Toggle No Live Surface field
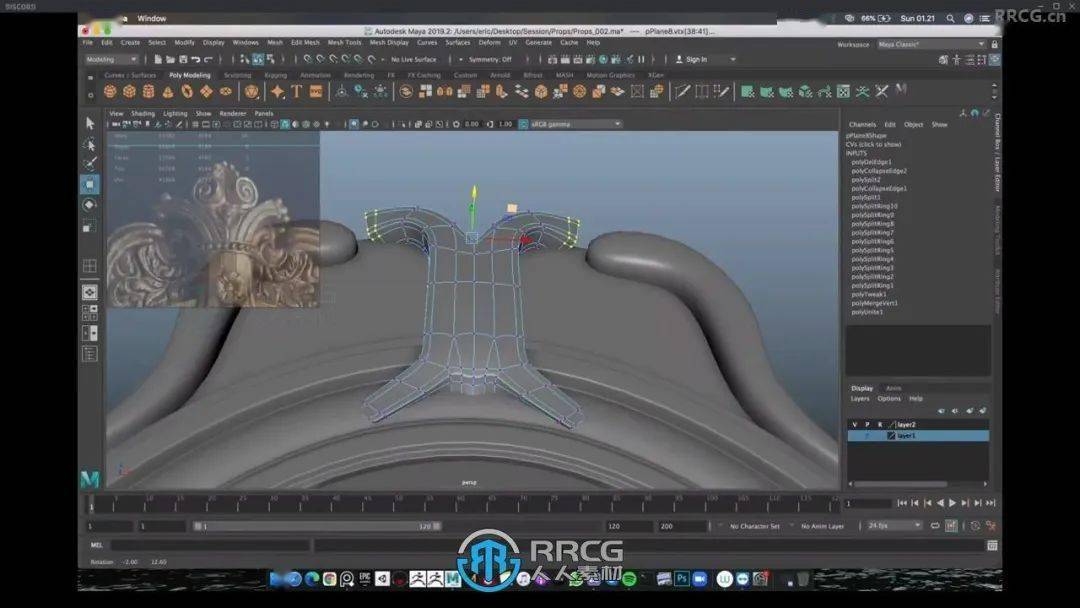The width and height of the screenshot is (1080, 608). pos(414,60)
